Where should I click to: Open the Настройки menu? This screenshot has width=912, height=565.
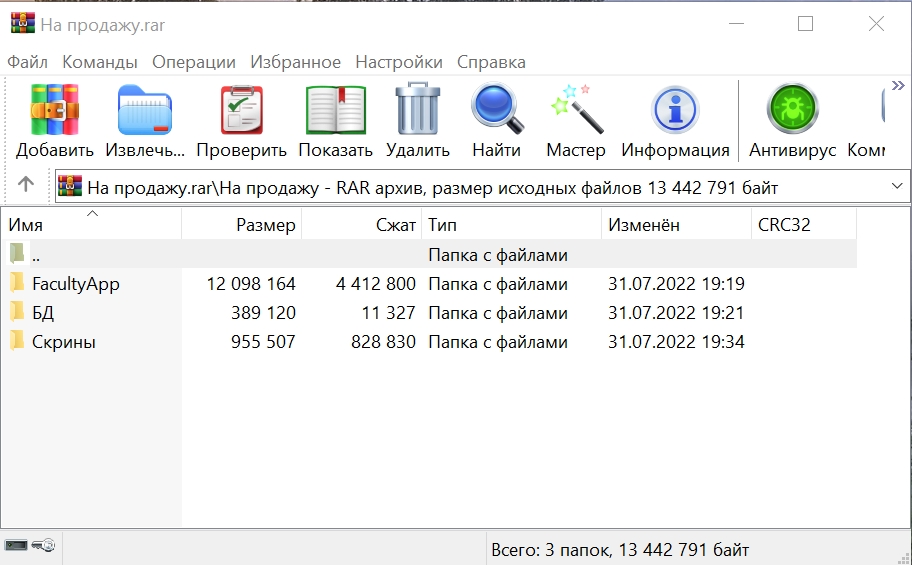[x=399, y=62]
